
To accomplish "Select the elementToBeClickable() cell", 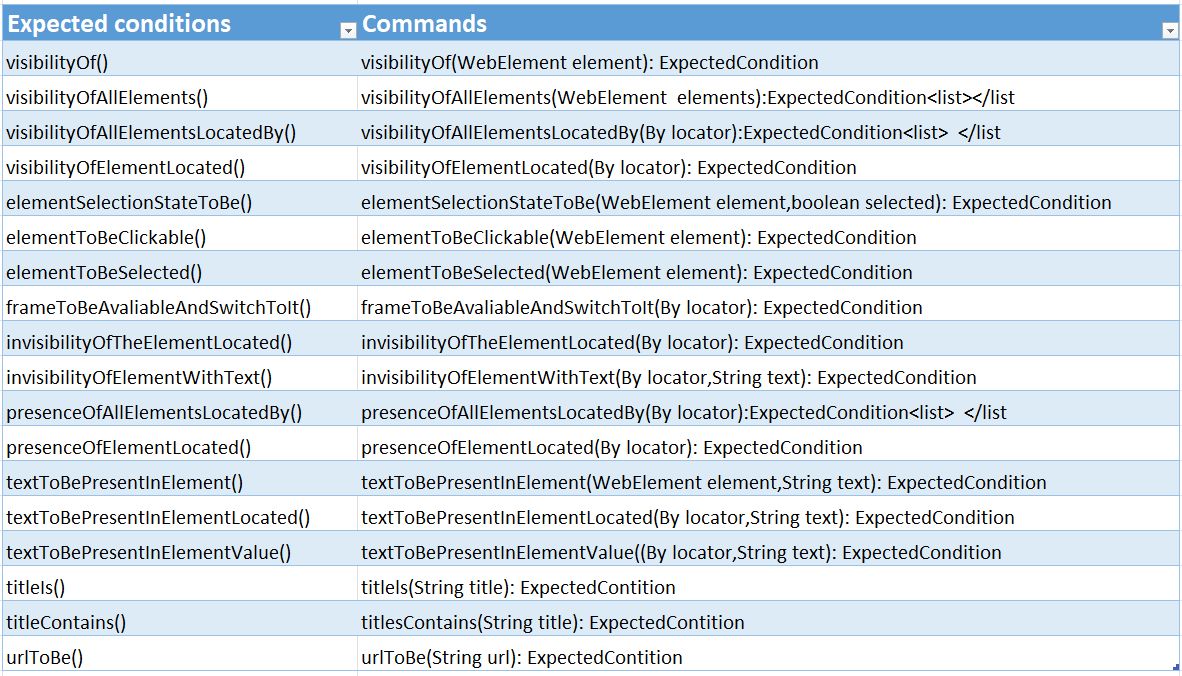I will click(179, 237).
